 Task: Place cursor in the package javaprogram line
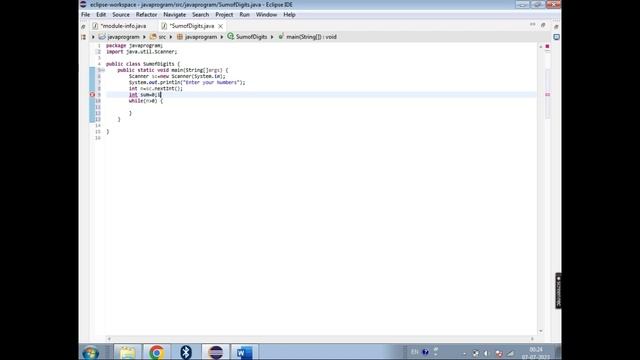(134, 46)
